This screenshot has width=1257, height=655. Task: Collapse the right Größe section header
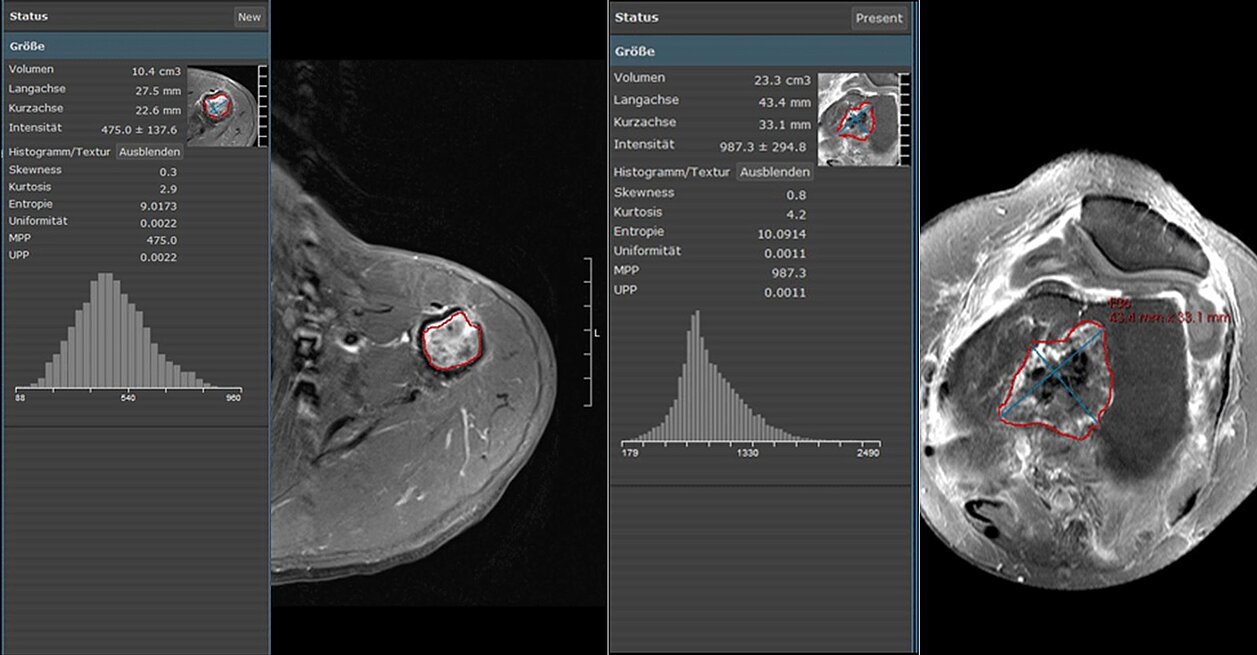coord(761,51)
